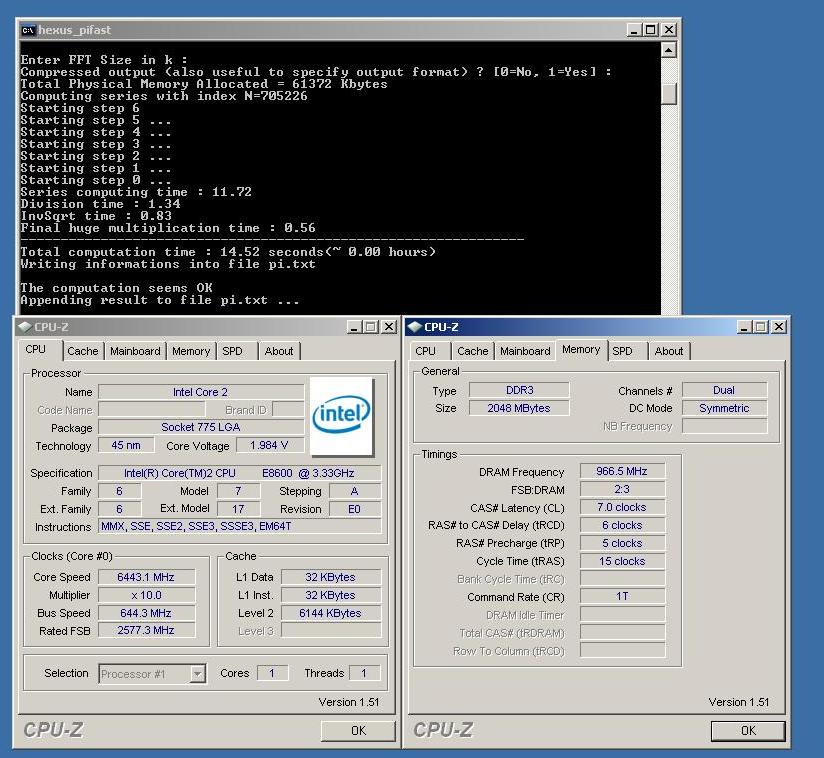Screen dimensions: 824x758
Task: Click the Ext. Model value 17
Action: tap(239, 509)
